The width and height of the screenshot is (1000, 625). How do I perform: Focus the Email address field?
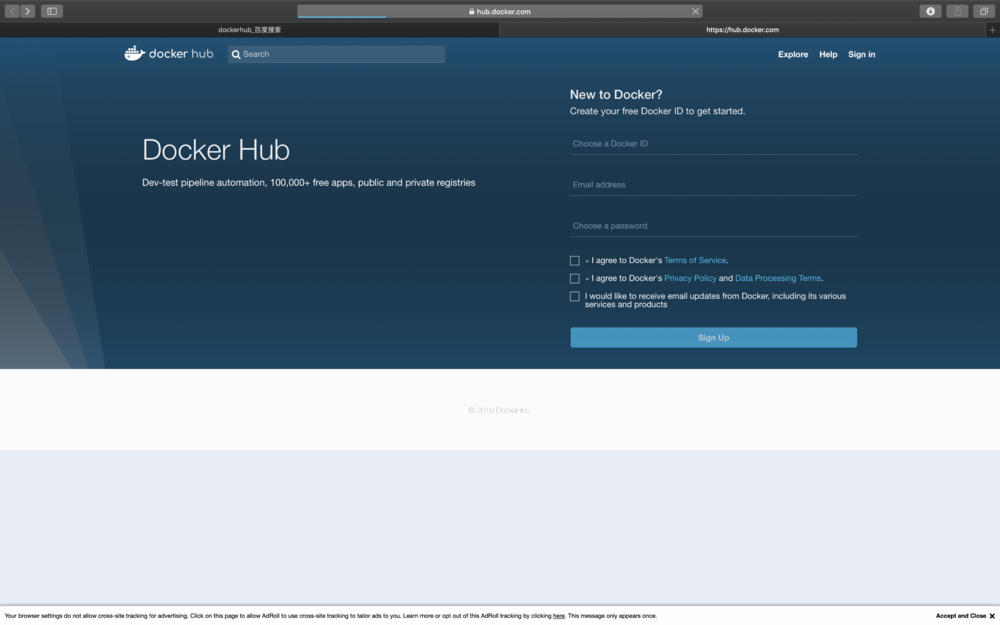point(714,184)
